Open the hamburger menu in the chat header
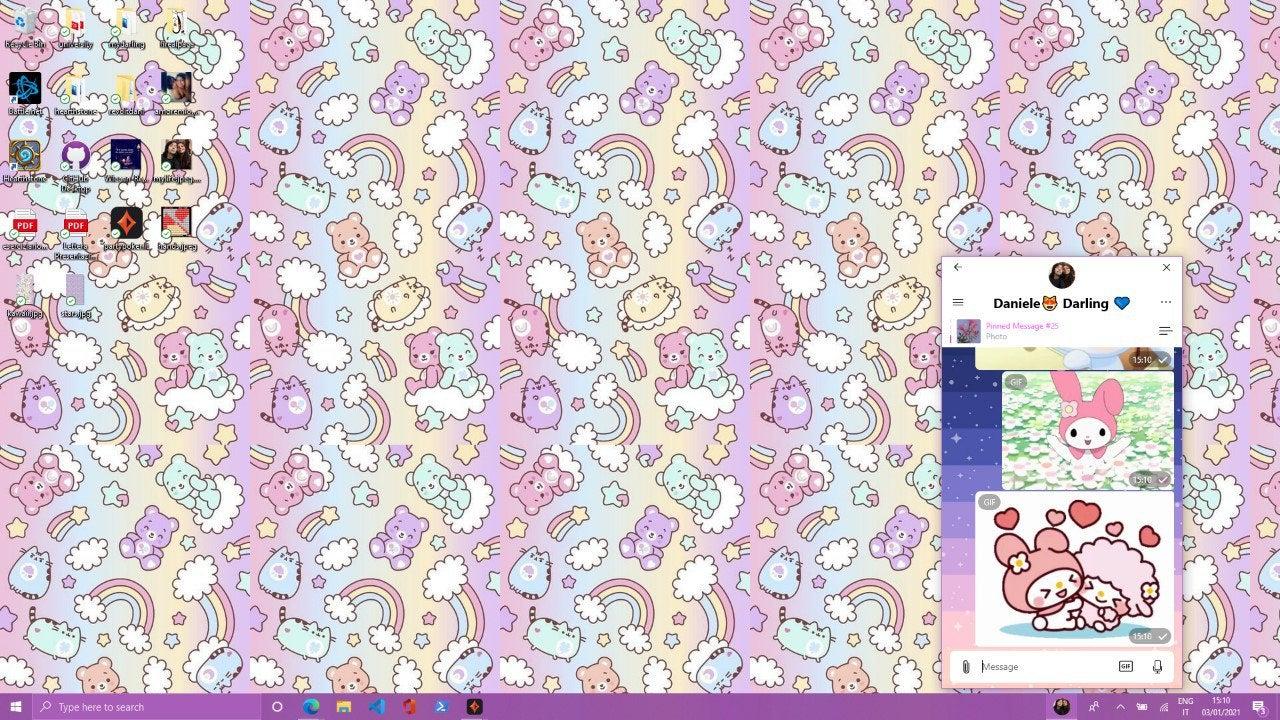Image resolution: width=1280 pixels, height=720 pixels. (958, 301)
